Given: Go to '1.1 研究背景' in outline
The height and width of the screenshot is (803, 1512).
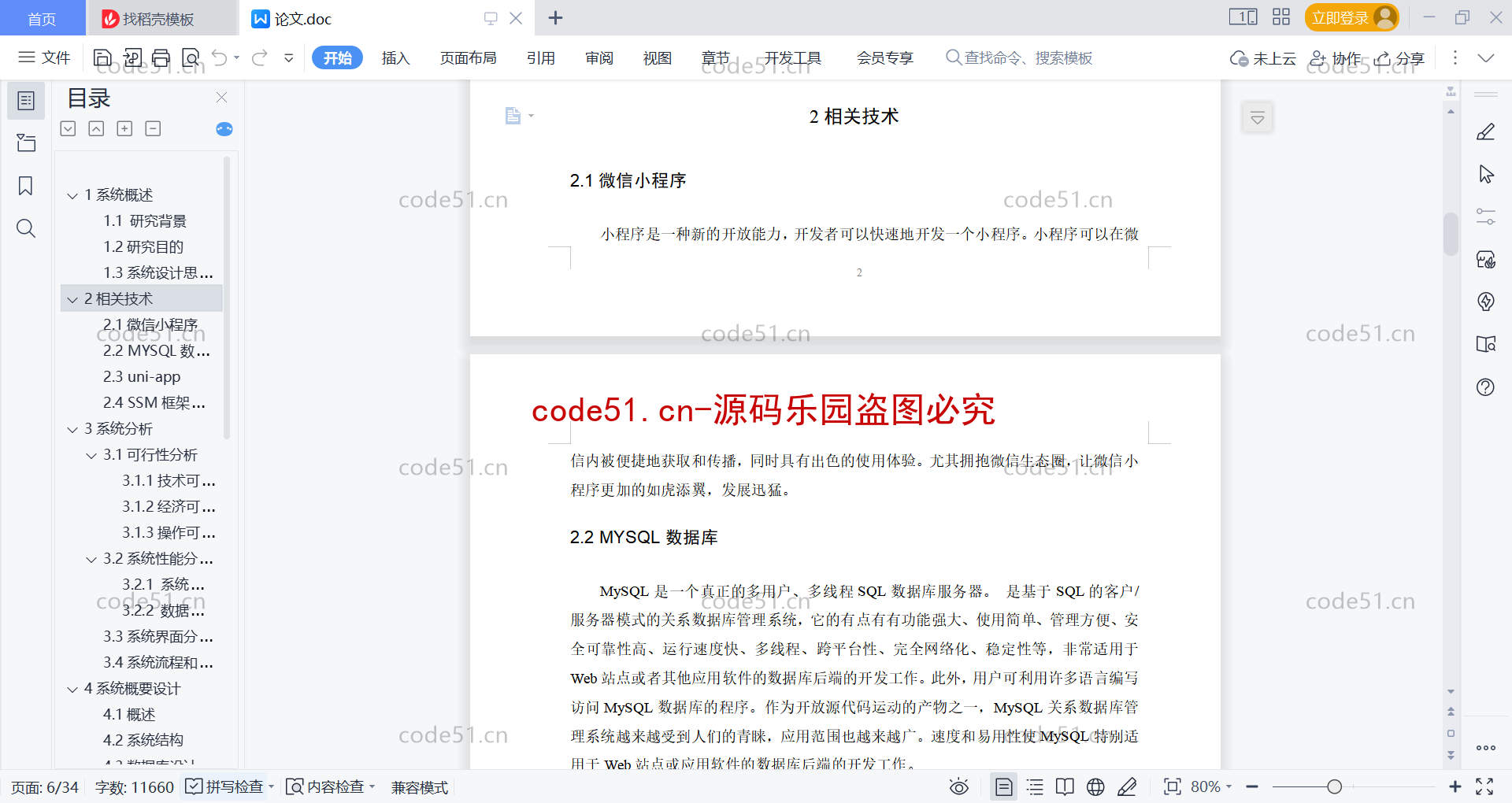Looking at the screenshot, I should coord(145,221).
